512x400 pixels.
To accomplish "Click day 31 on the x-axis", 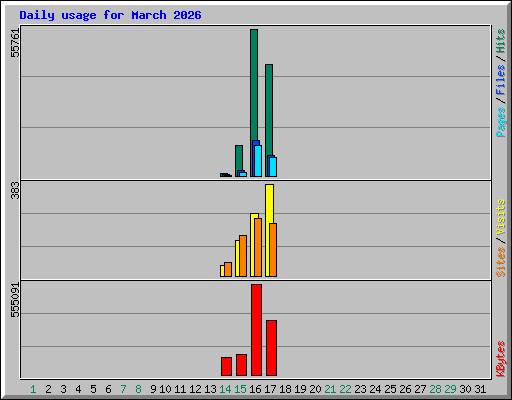I will (x=480, y=389).
